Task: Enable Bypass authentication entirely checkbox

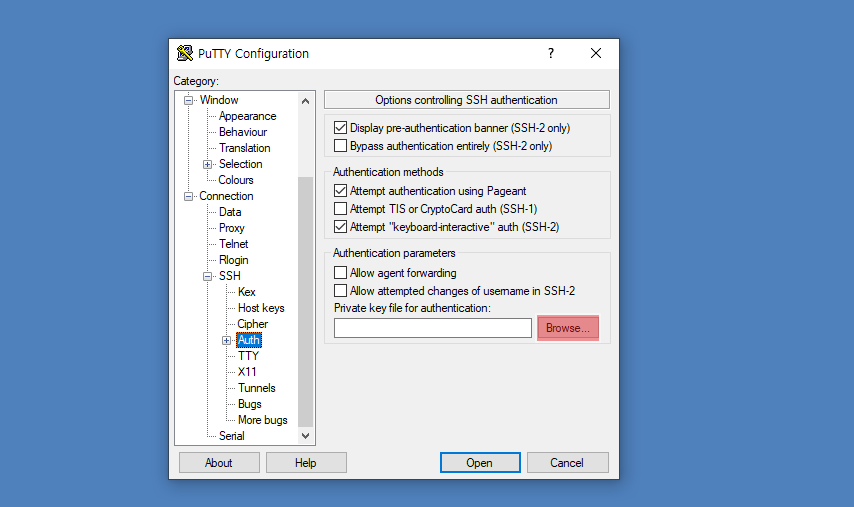Action: [340, 146]
